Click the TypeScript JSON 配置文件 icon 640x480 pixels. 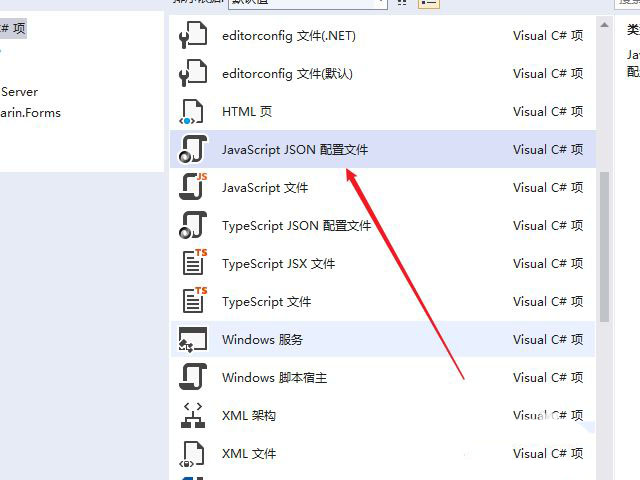coord(191,226)
